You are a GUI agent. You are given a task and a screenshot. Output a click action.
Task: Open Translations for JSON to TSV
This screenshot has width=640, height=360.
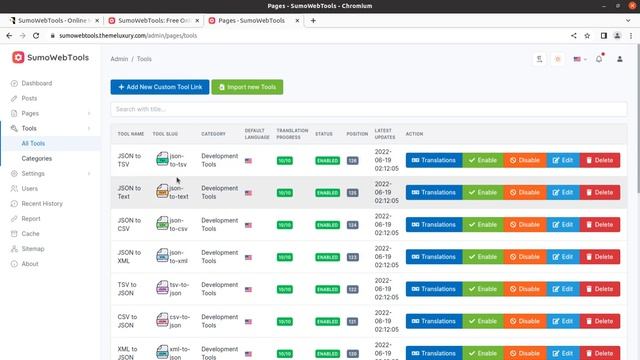click(433, 160)
